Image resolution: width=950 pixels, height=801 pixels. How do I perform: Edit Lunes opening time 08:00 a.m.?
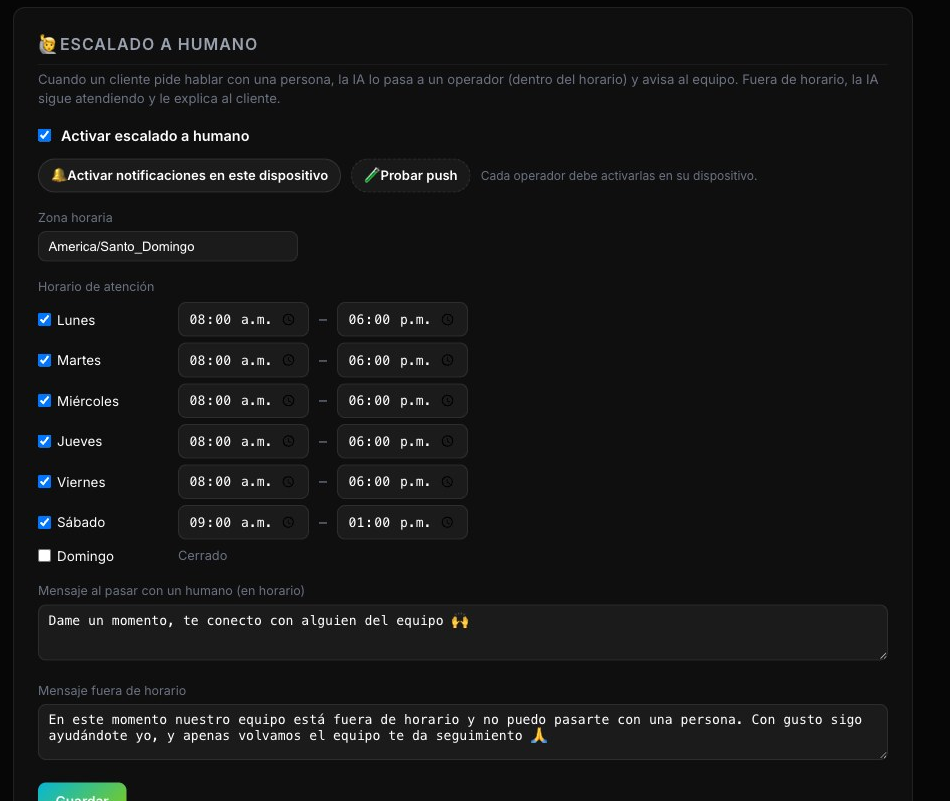point(243,319)
